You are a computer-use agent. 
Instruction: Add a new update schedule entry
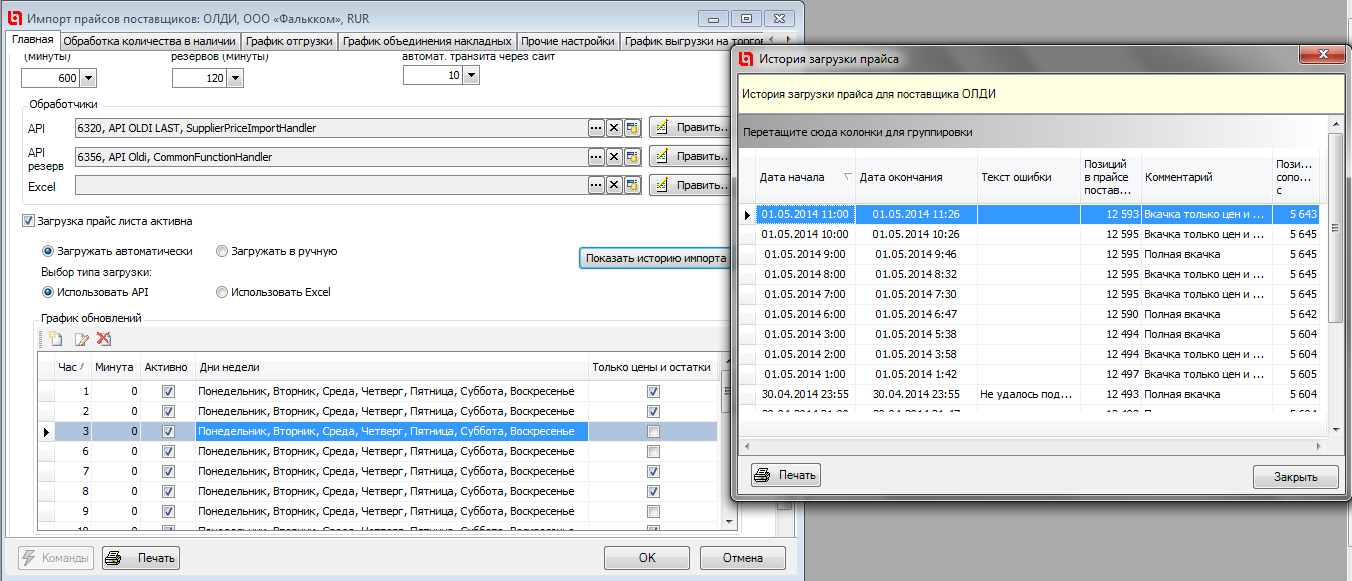point(56,339)
